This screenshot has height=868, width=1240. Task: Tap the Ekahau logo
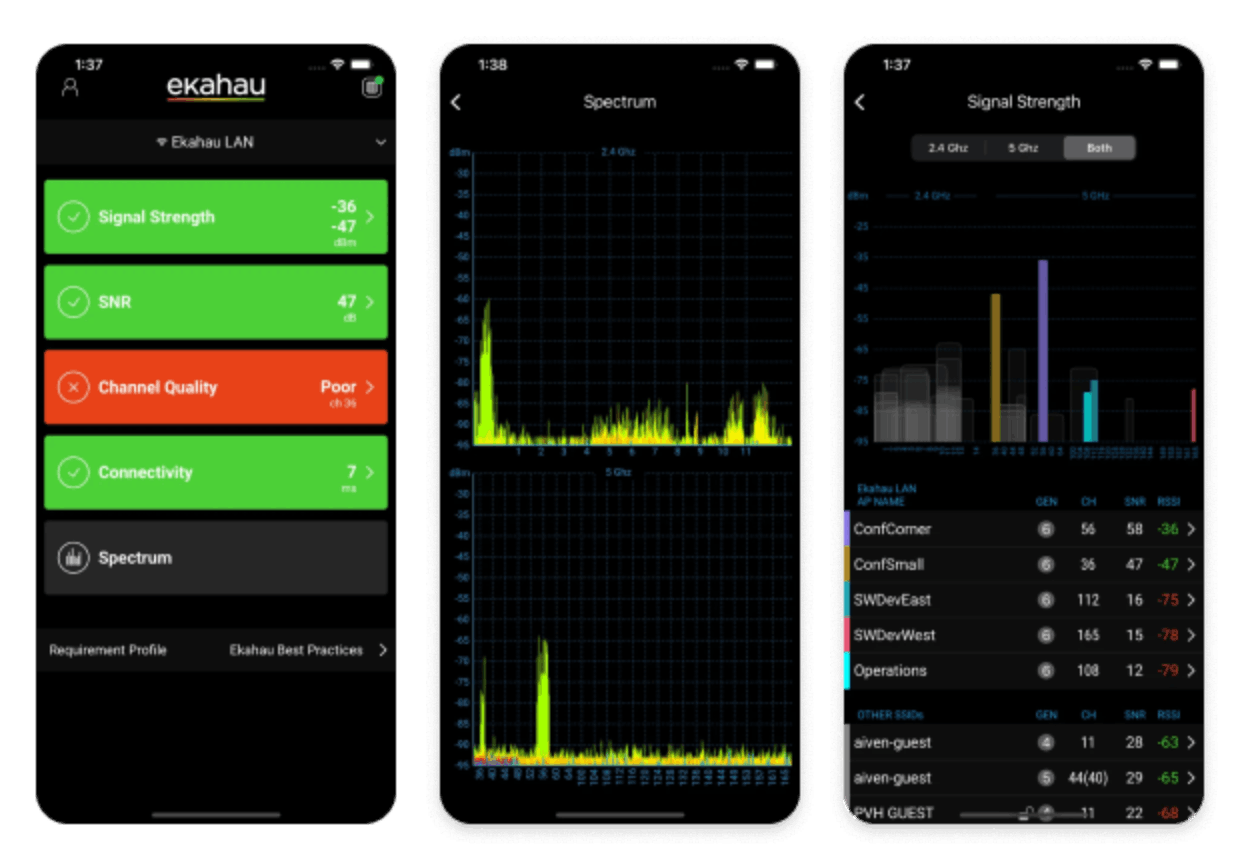click(x=216, y=87)
